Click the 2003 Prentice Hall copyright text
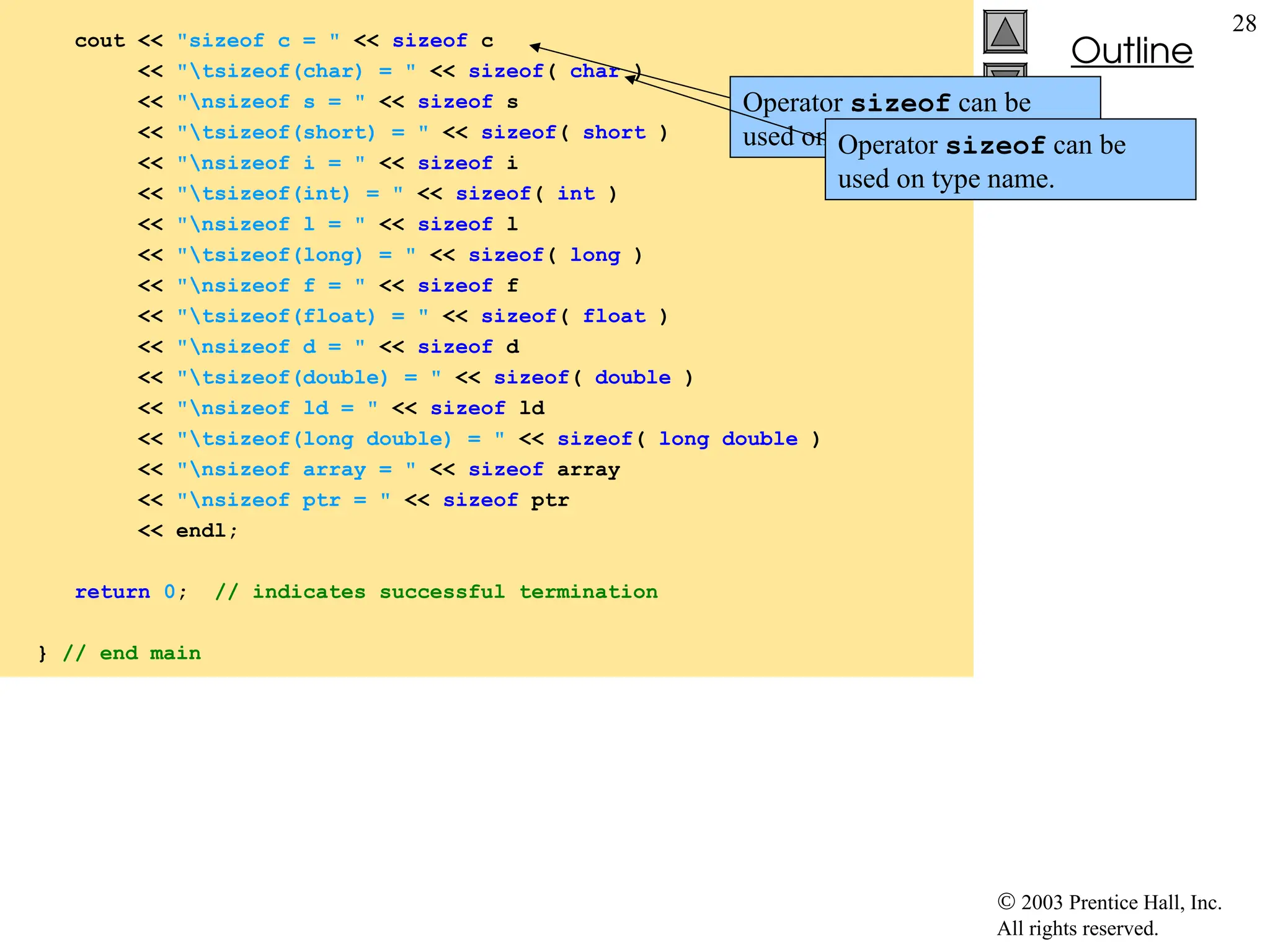1270x952 pixels. pos(1109,902)
